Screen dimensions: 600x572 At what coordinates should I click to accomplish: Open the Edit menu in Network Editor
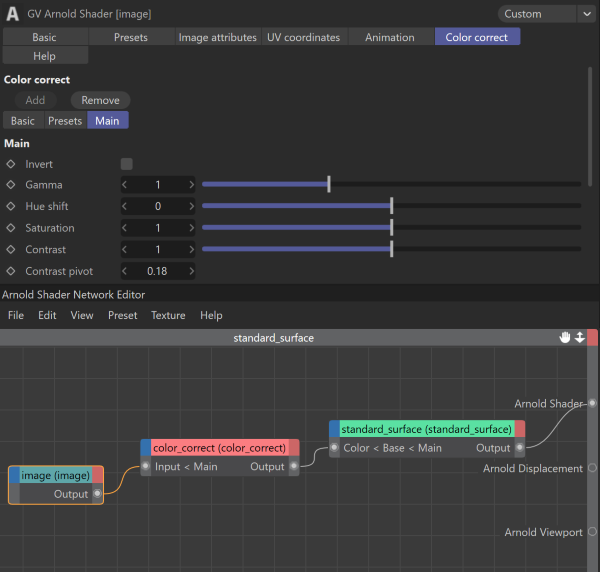point(47,315)
